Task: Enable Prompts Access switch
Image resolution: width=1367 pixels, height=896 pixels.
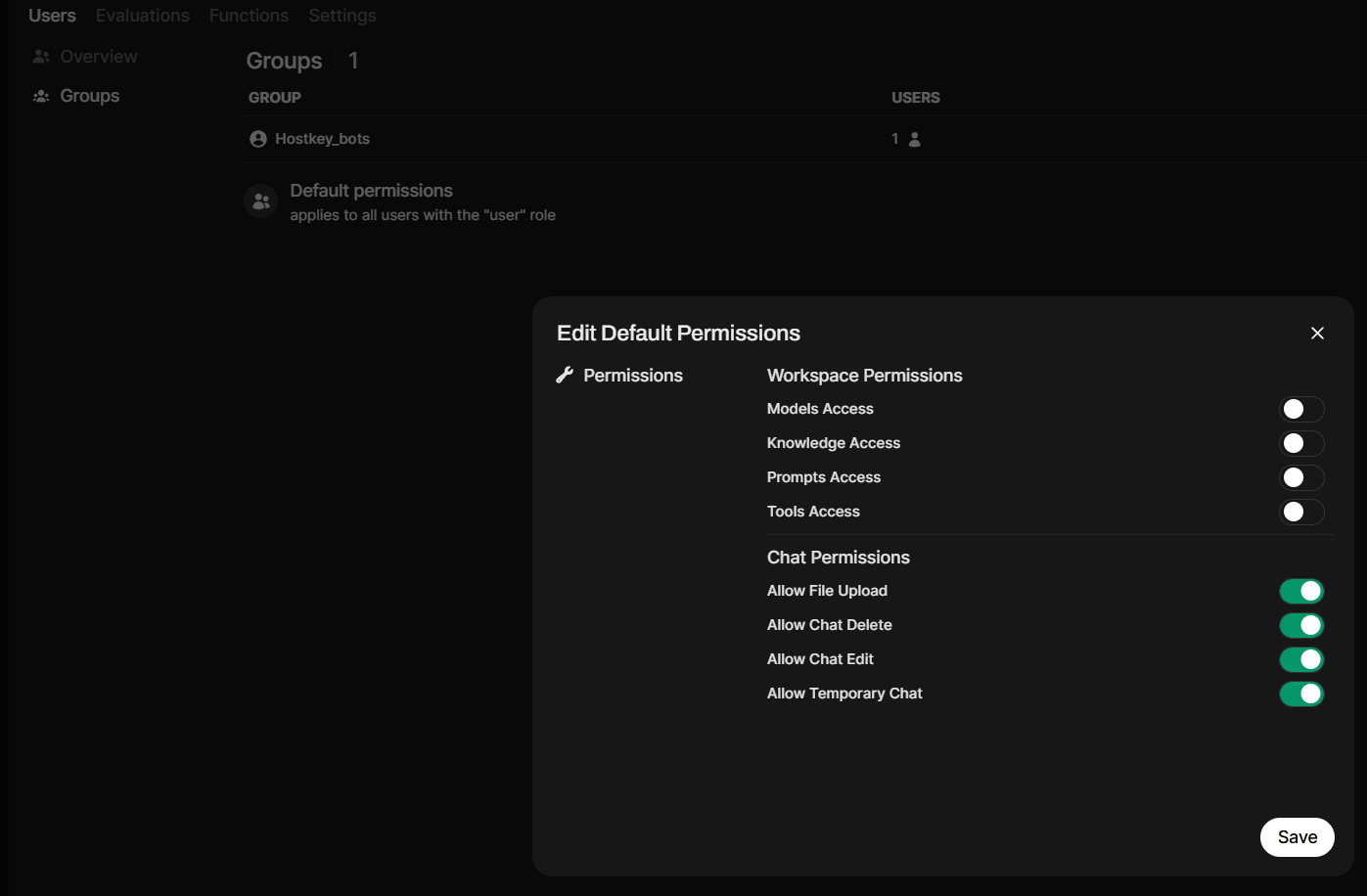Action: (x=1301, y=477)
